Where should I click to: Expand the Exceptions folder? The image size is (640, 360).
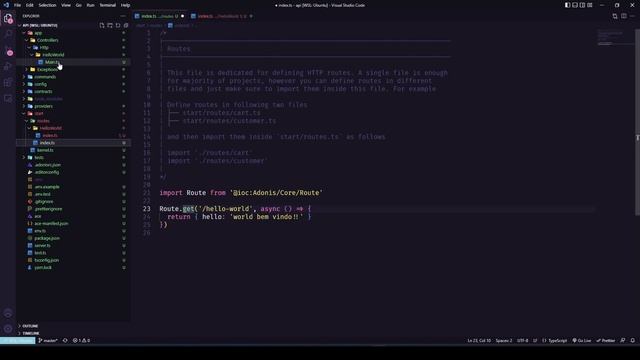tap(47, 69)
